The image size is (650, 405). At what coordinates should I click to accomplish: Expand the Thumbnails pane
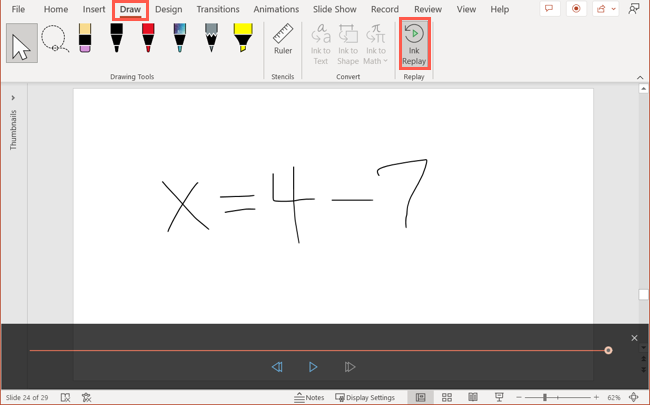13,98
